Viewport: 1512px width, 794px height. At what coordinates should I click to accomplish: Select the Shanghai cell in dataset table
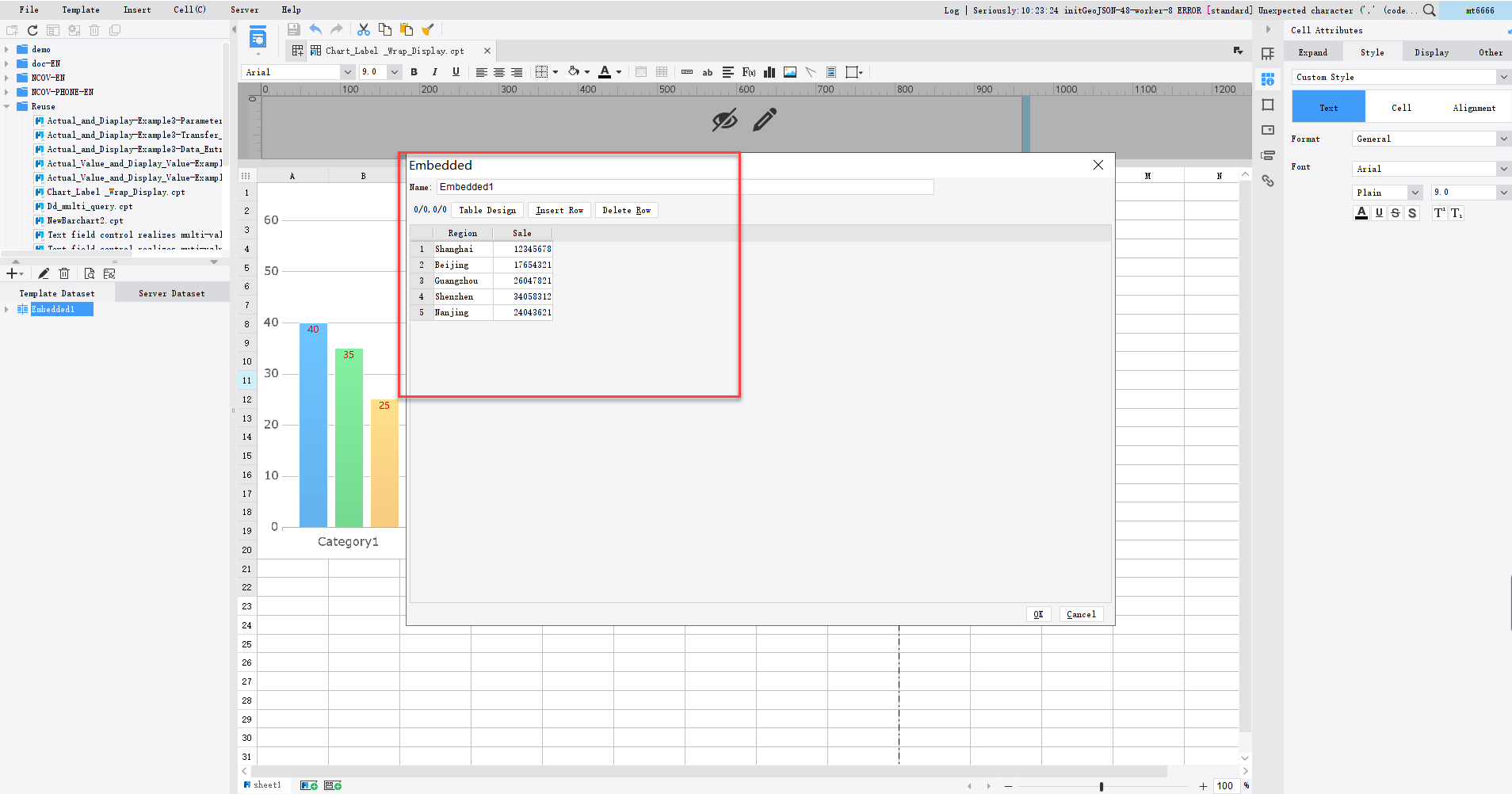(463, 249)
